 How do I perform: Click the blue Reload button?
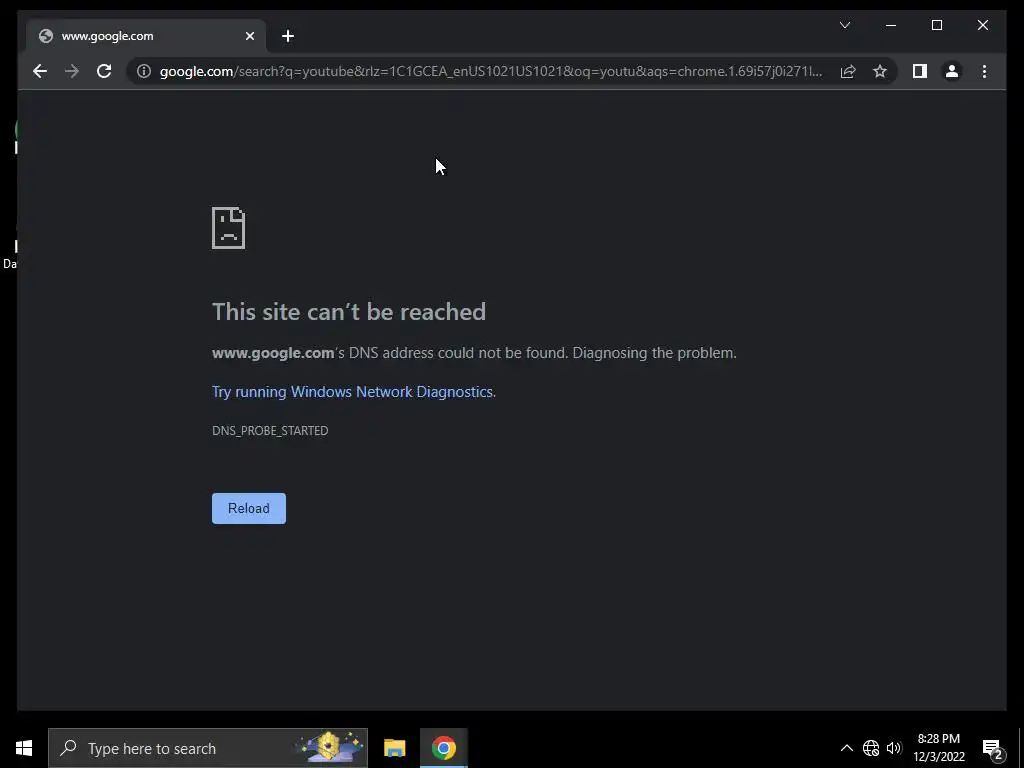pyautogui.click(x=249, y=508)
